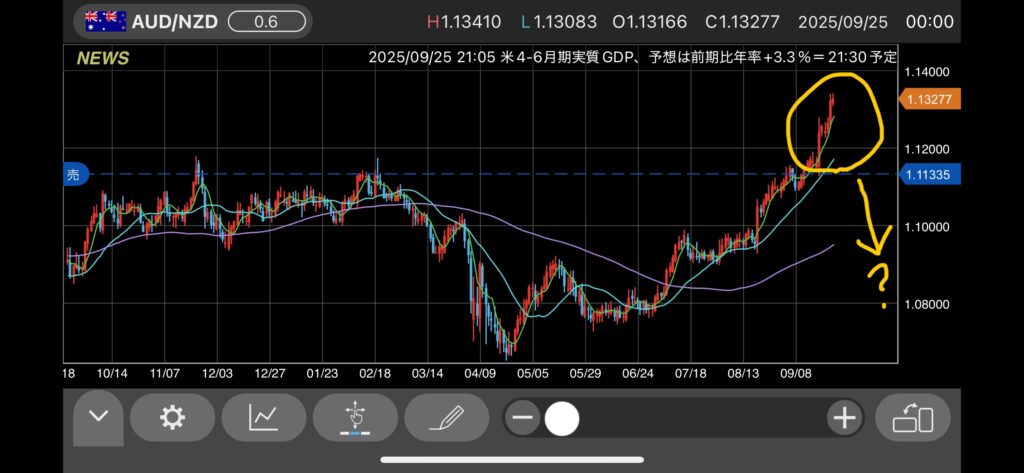This screenshot has width=1024, height=473.
Task: Select the pencil drawing tool
Action: (x=445, y=418)
